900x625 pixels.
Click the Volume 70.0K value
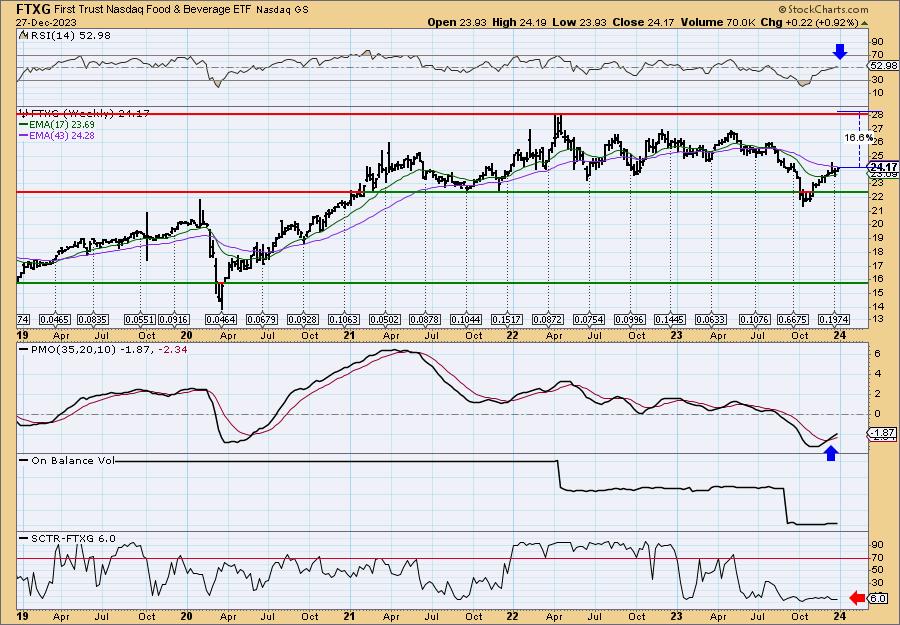tap(717, 22)
